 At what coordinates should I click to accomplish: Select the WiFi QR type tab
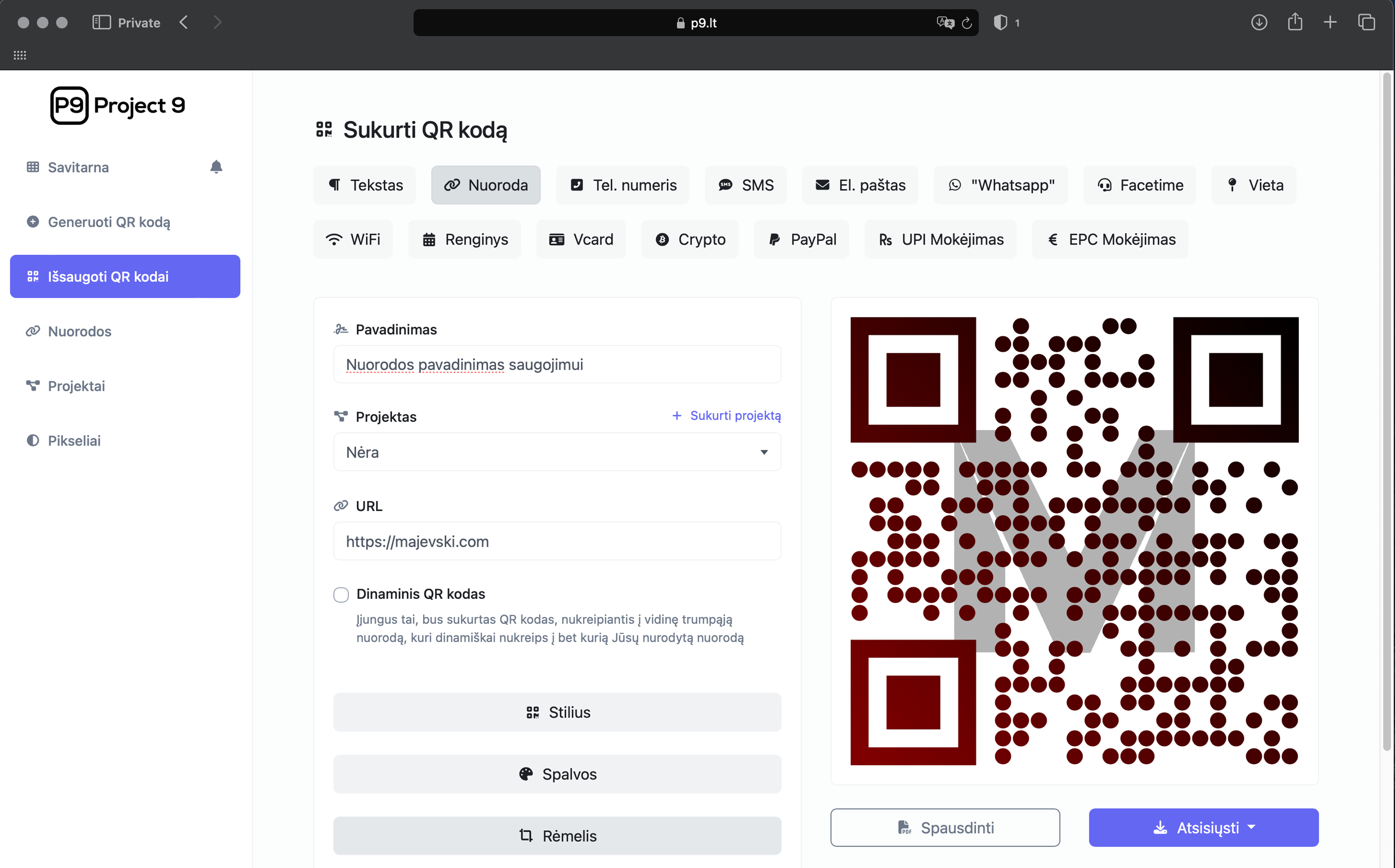tap(353, 240)
